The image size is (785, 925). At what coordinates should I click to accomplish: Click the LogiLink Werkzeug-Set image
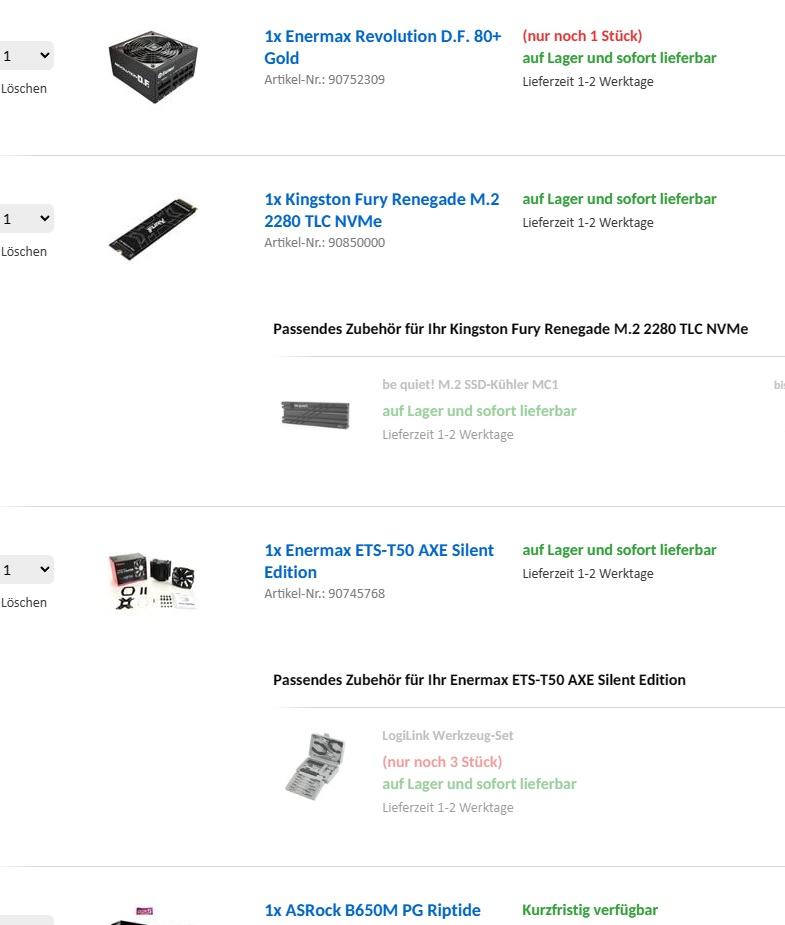pos(315,766)
